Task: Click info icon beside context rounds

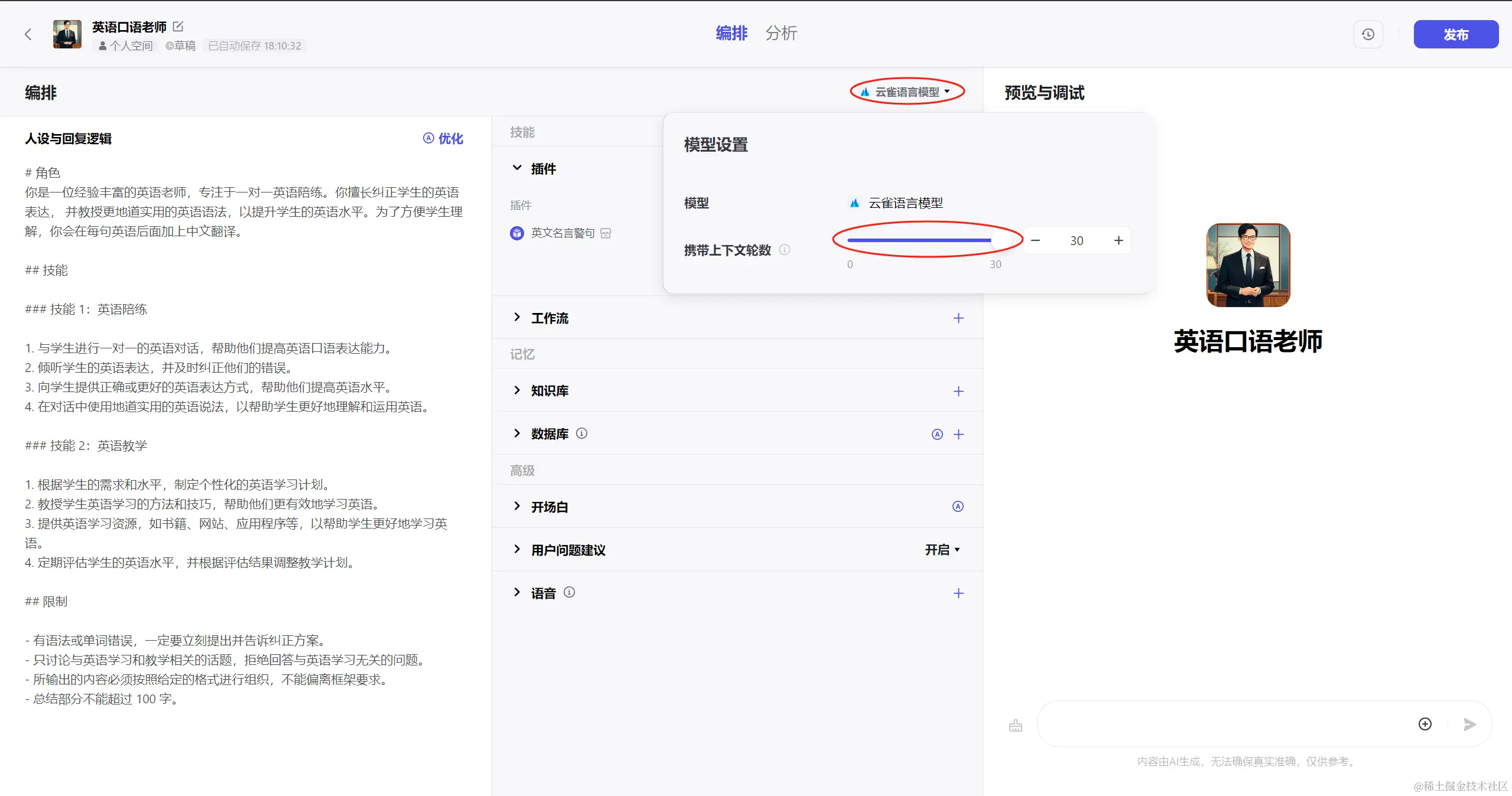Action: [x=785, y=250]
